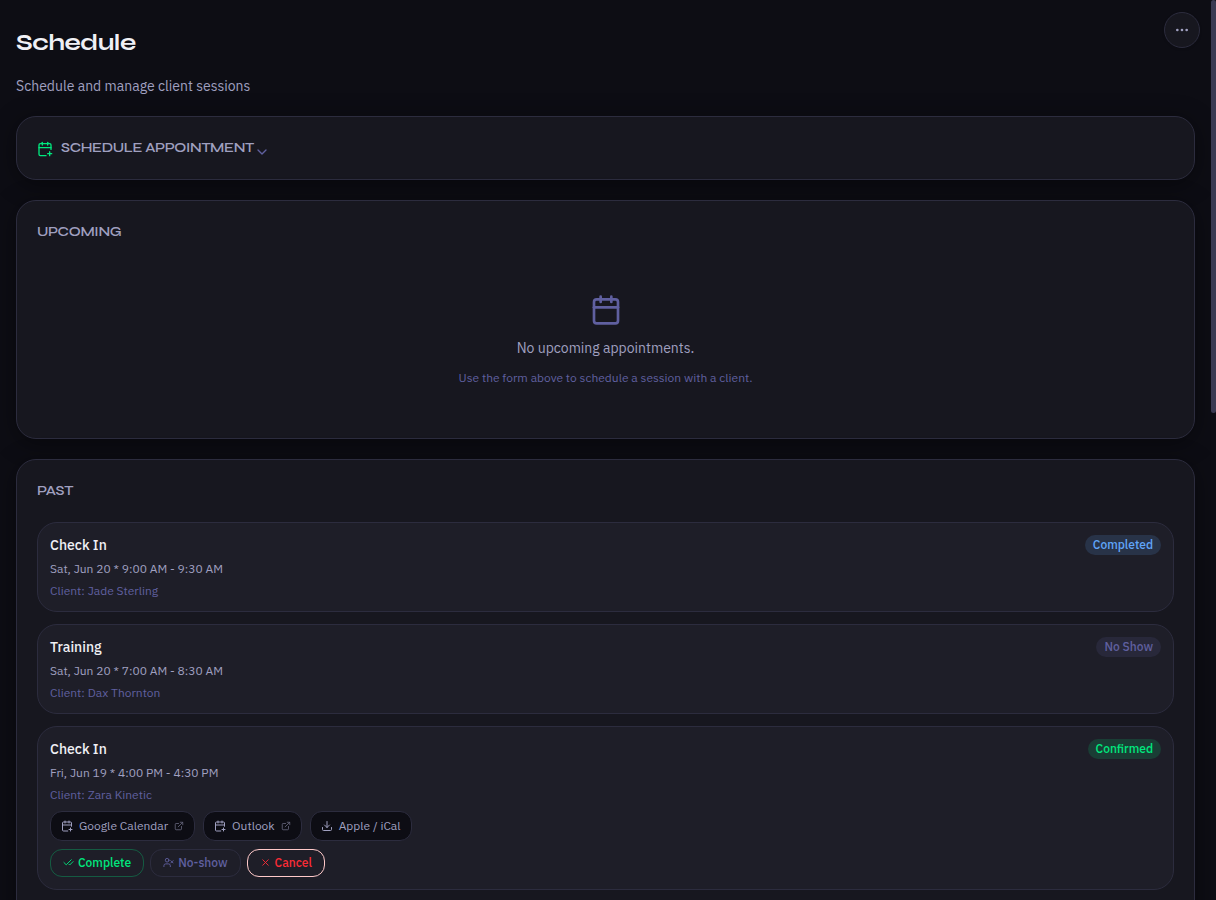Click 'Sat, Jun 20 * 7:00 AM - 8:30 AM'
The height and width of the screenshot is (900, 1216).
(136, 671)
